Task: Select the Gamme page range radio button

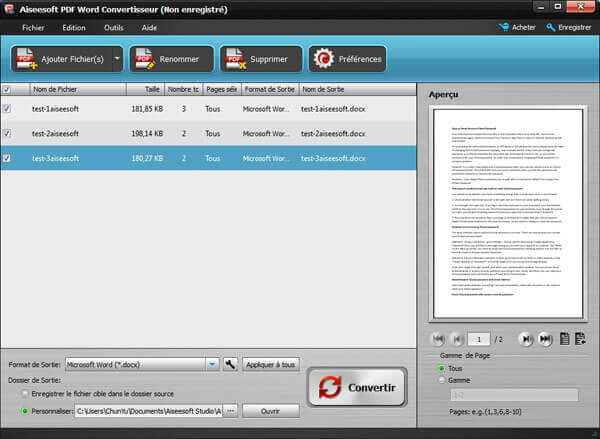Action: pyautogui.click(x=442, y=380)
